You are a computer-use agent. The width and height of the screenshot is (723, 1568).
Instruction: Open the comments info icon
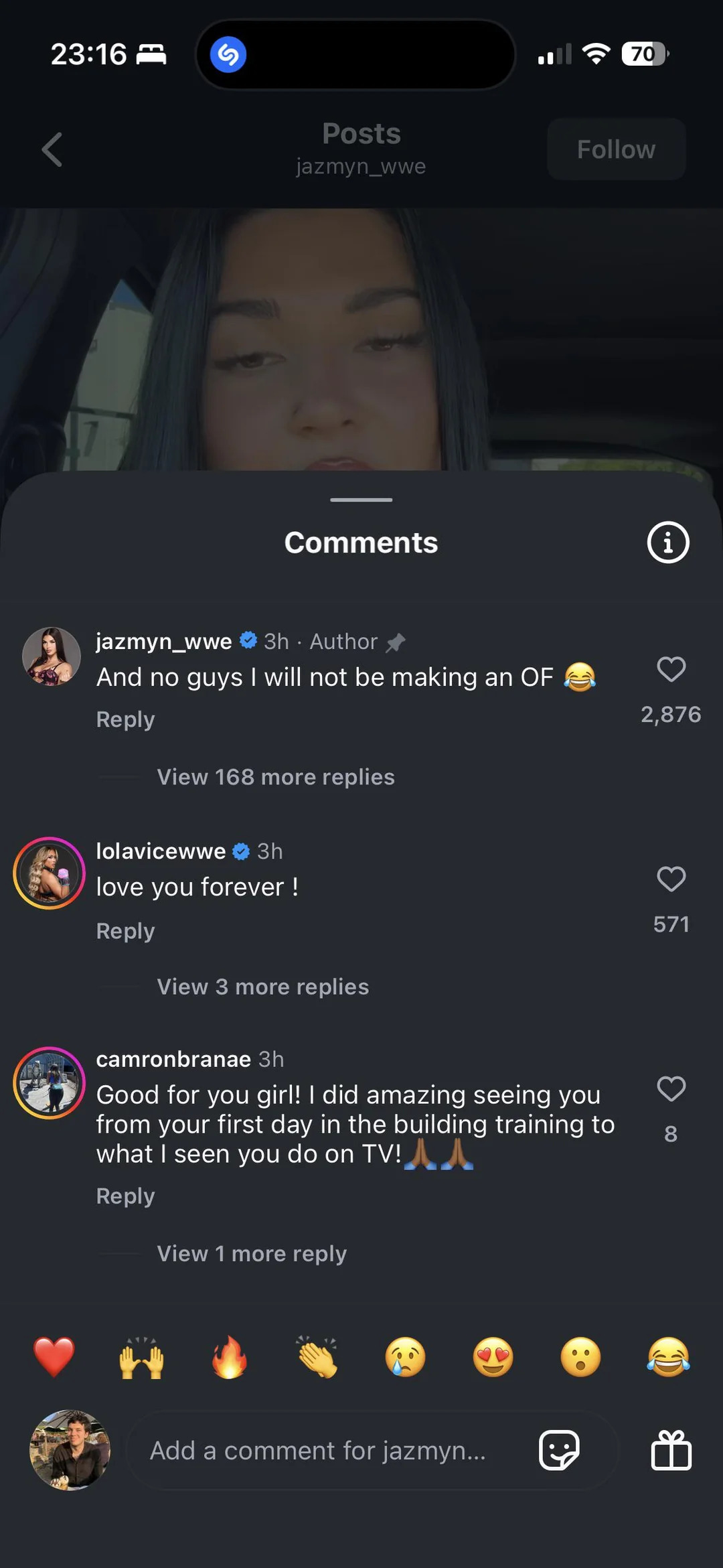[x=667, y=542]
